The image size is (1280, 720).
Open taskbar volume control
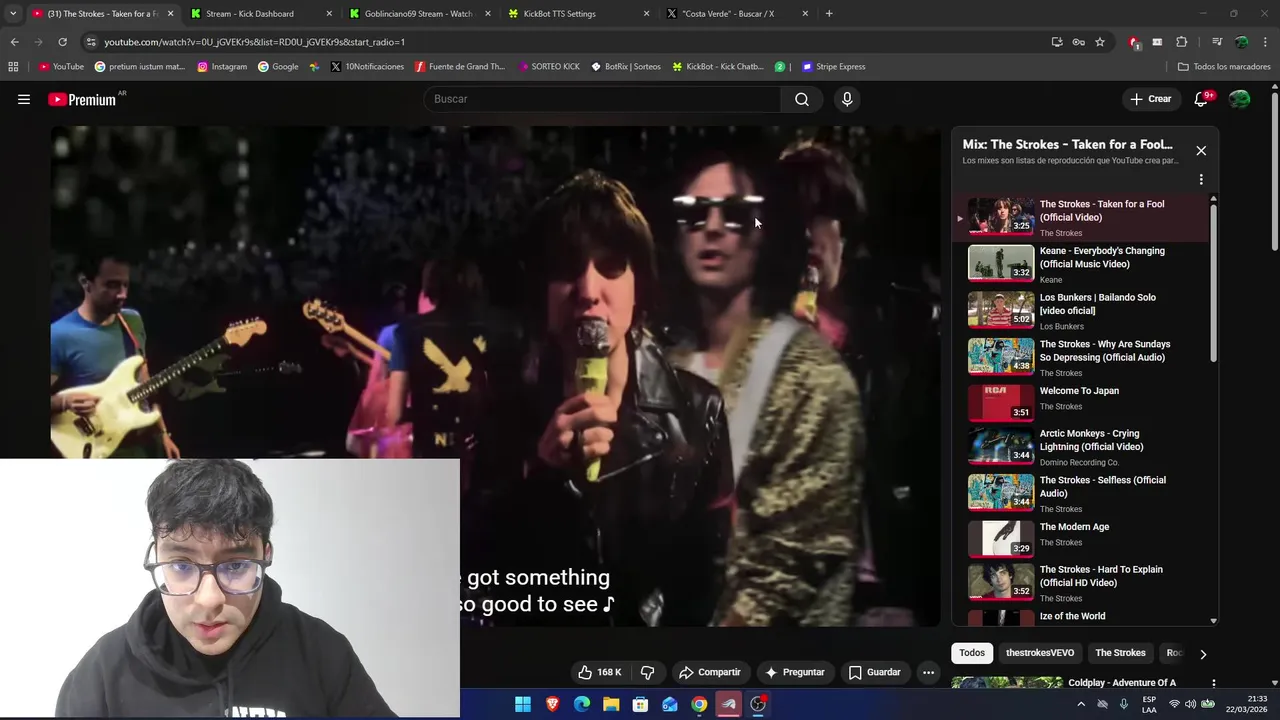[x=1190, y=704]
